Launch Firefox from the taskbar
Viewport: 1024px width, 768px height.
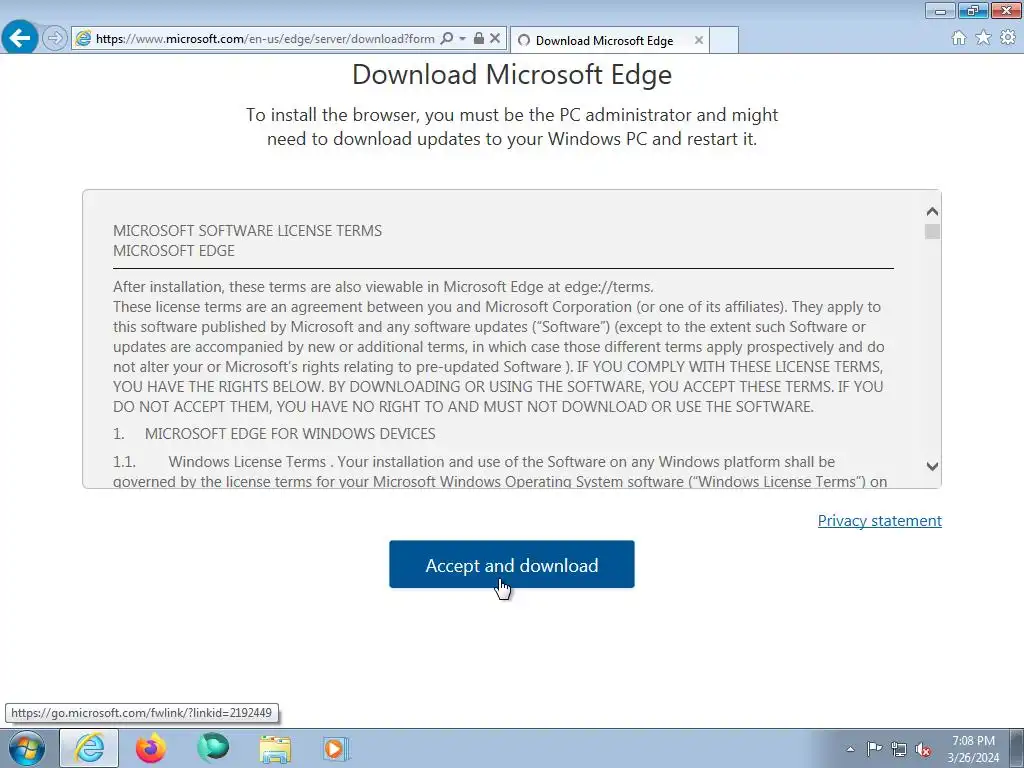tap(151, 748)
